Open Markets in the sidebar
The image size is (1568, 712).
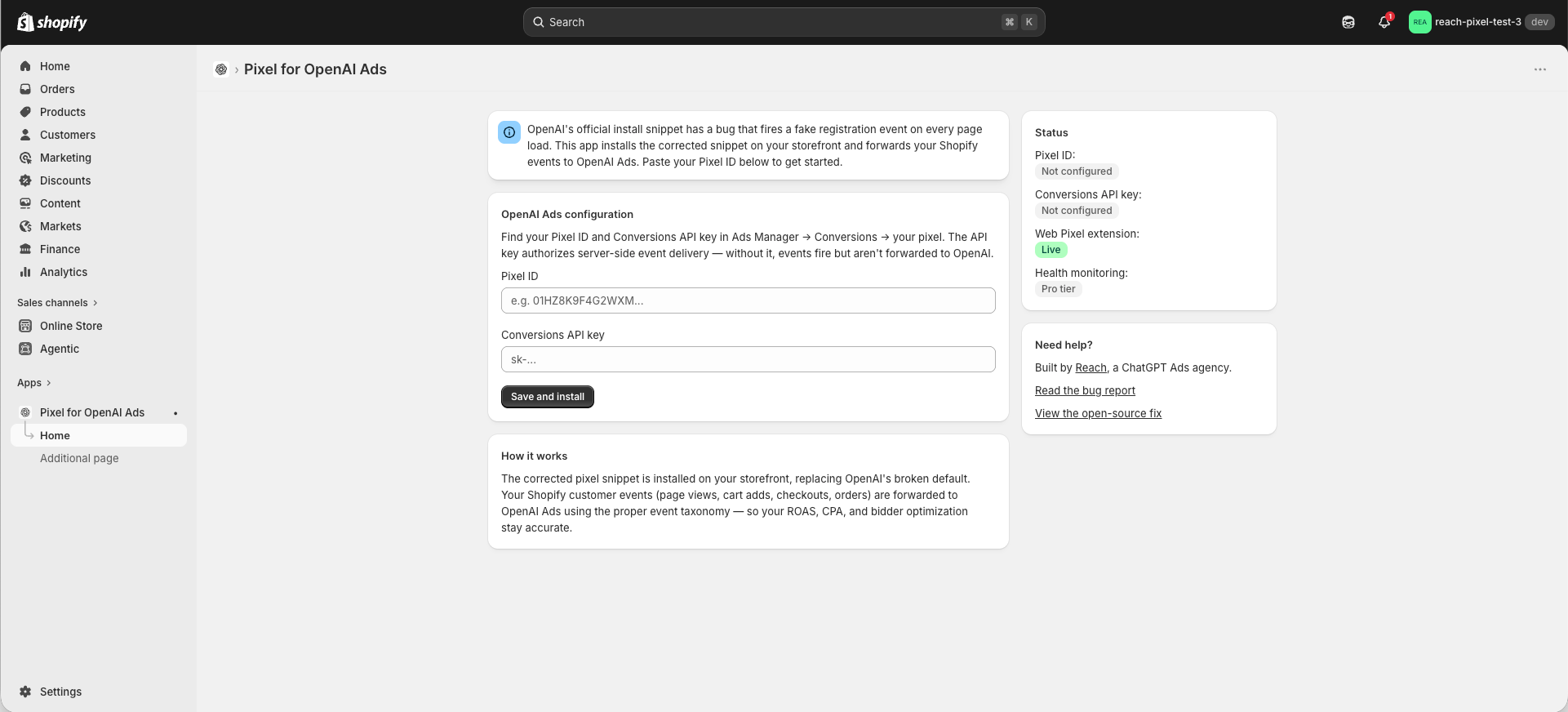[60, 226]
